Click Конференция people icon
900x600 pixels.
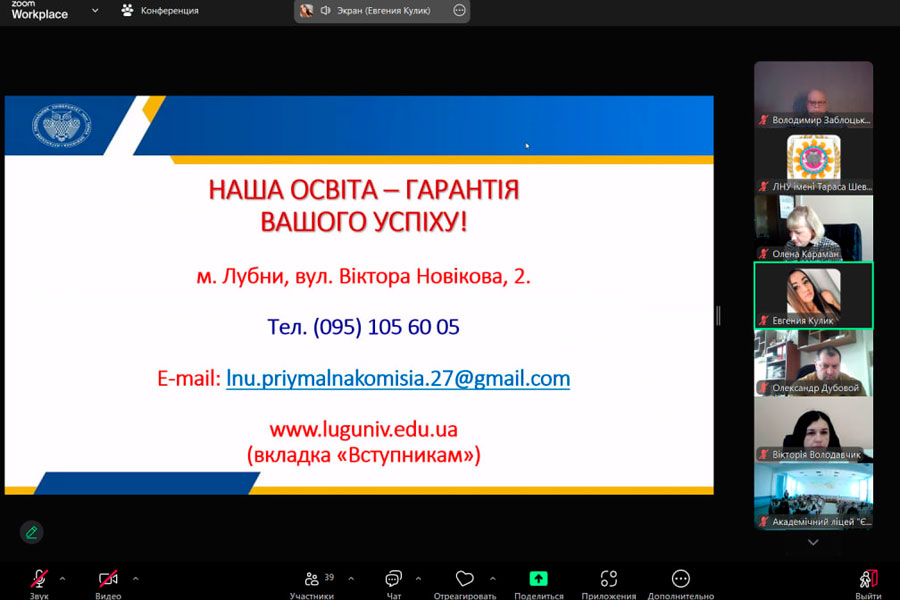(x=127, y=10)
